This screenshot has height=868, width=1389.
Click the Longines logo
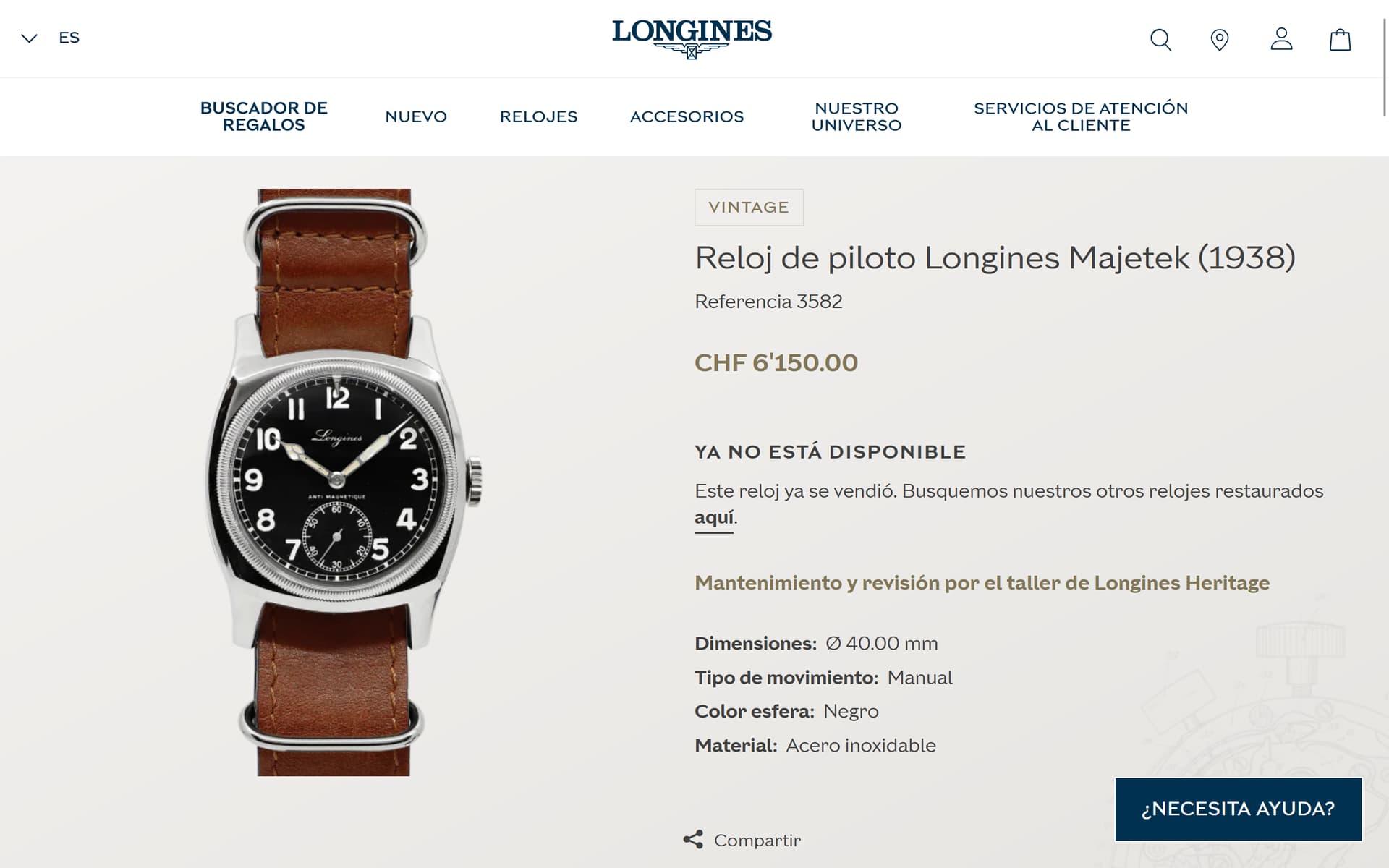tap(692, 38)
